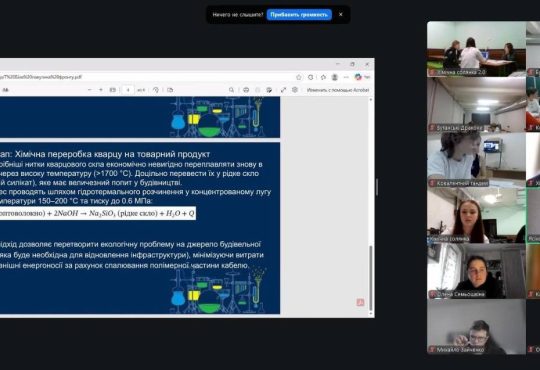Zoom out the PDF with minus icon
The width and height of the screenshot is (540, 370).
pos(90,90)
